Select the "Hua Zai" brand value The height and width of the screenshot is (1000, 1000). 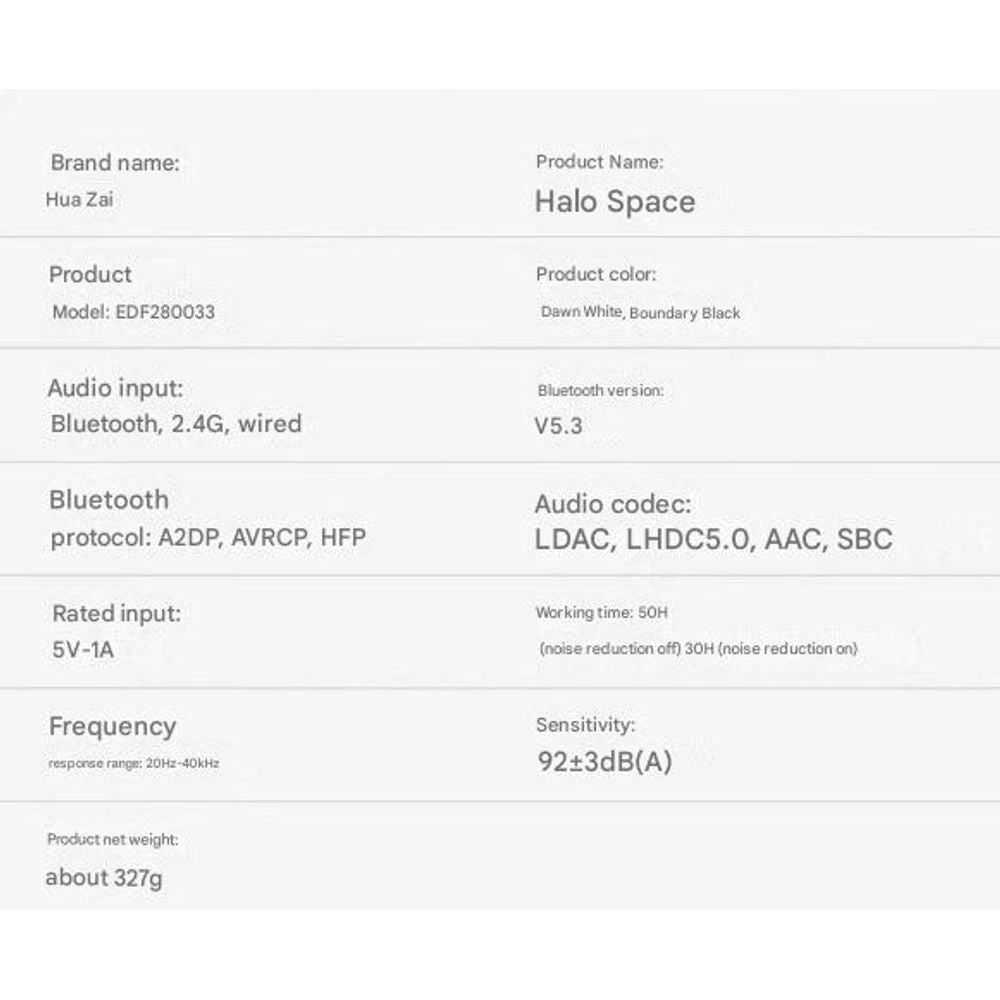tap(79, 199)
